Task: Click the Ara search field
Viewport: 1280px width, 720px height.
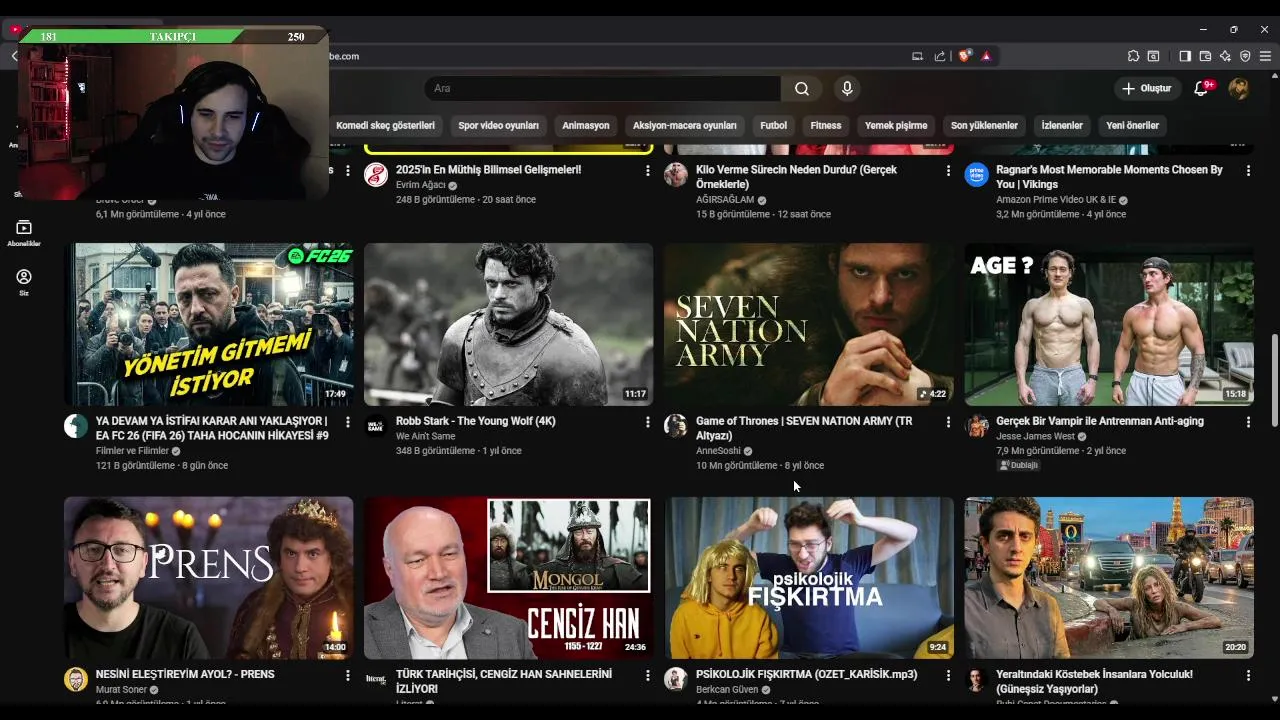Action: click(602, 89)
